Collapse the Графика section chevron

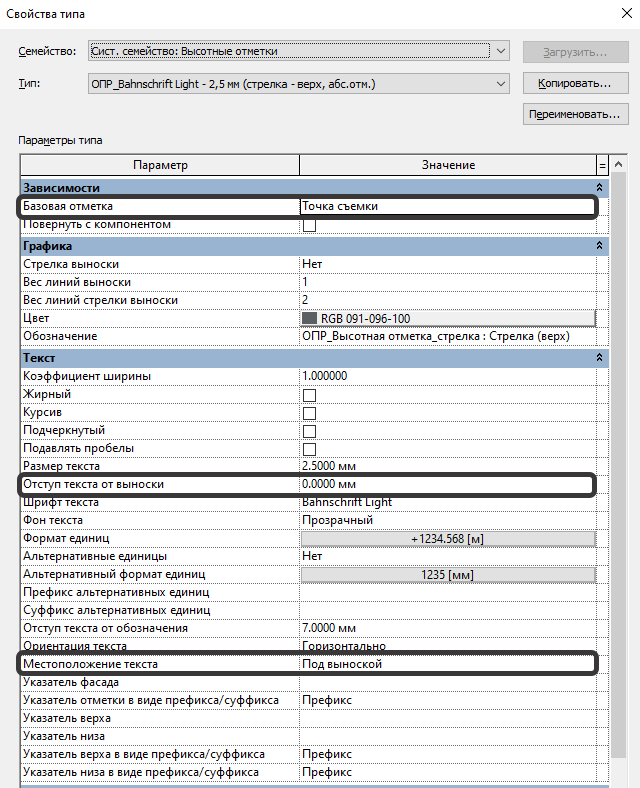point(599,246)
